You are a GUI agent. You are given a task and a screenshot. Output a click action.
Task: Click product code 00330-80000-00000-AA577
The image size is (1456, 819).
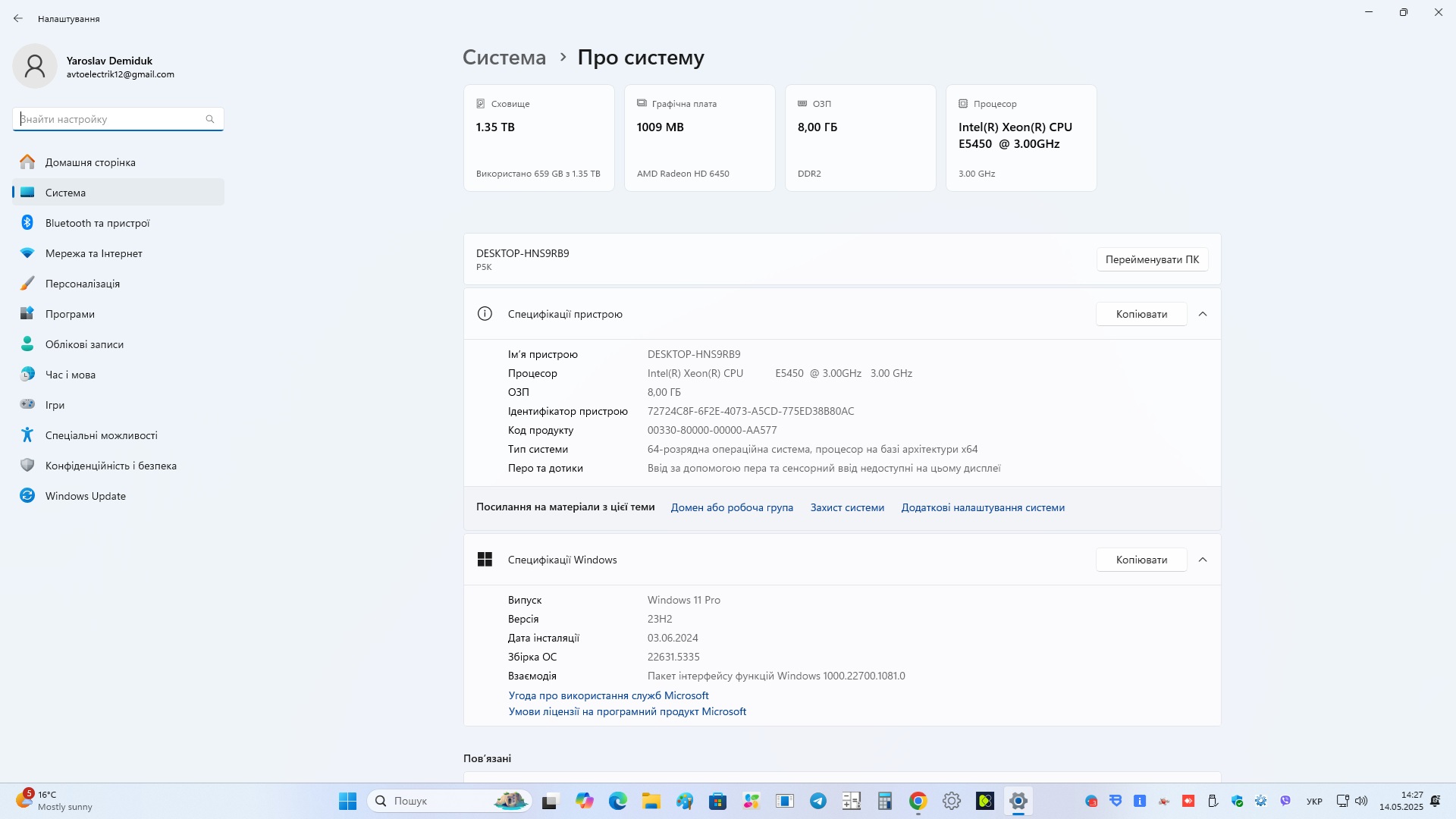(712, 430)
